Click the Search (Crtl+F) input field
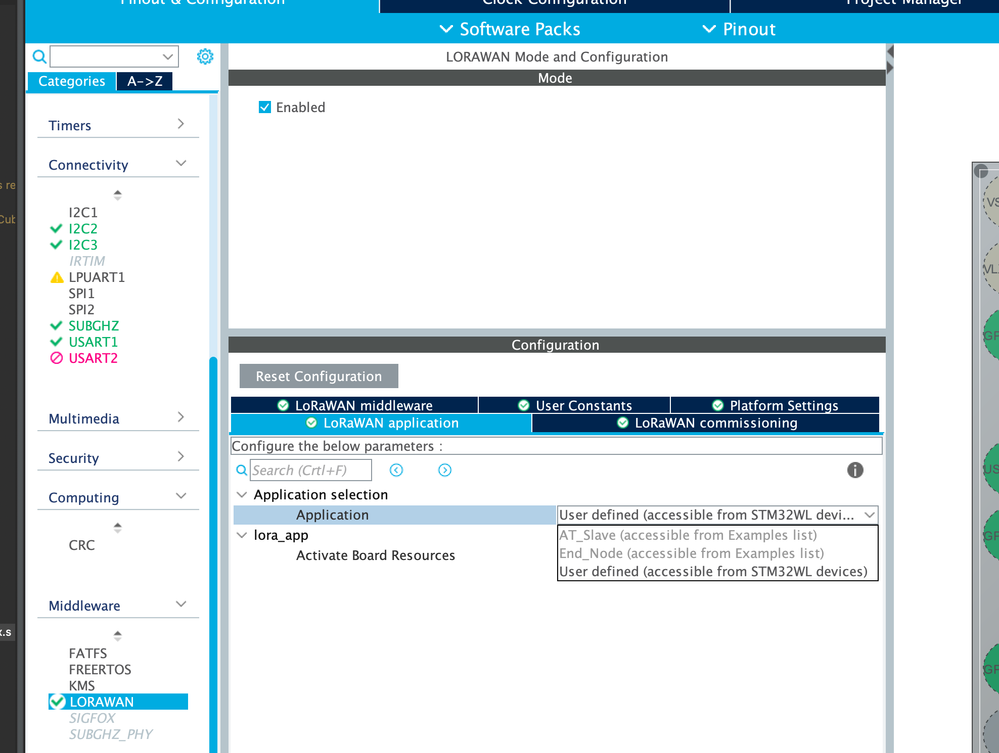 311,470
